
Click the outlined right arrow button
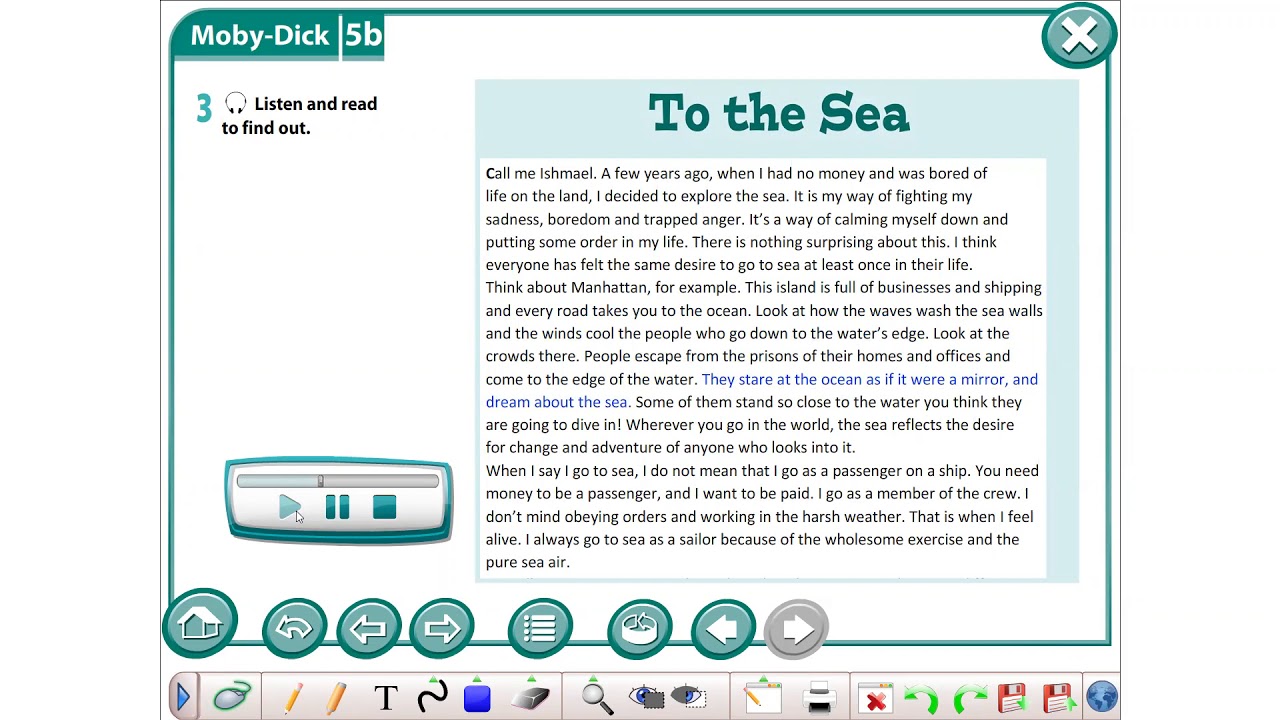click(442, 629)
